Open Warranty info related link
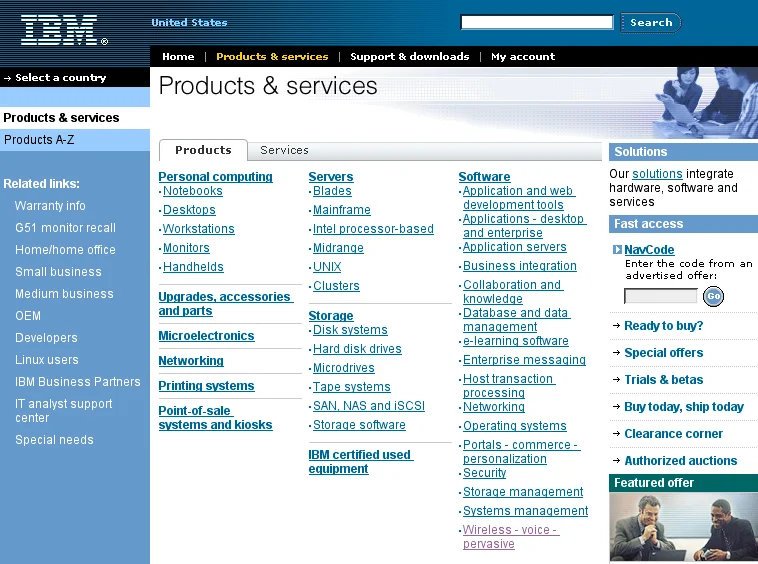 (x=50, y=206)
